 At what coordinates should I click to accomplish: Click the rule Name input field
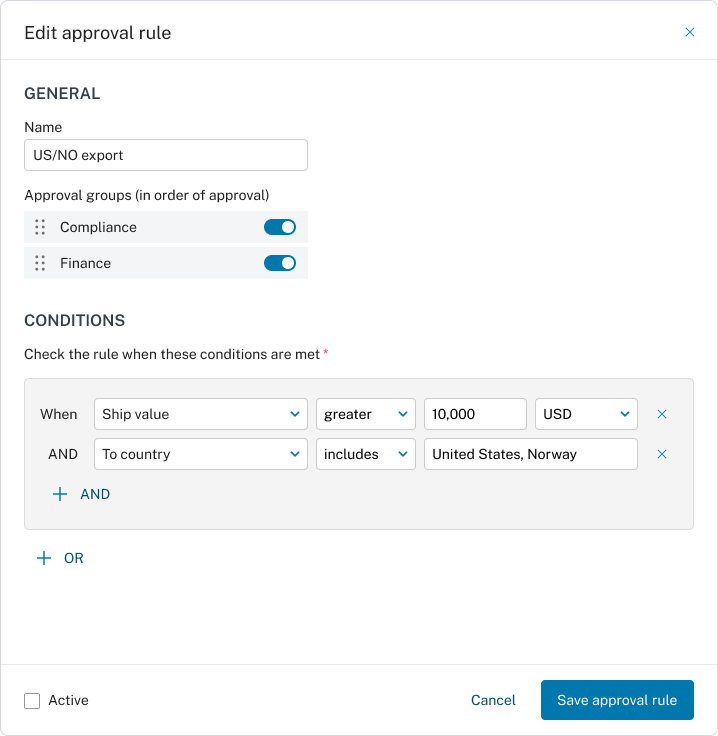point(166,155)
